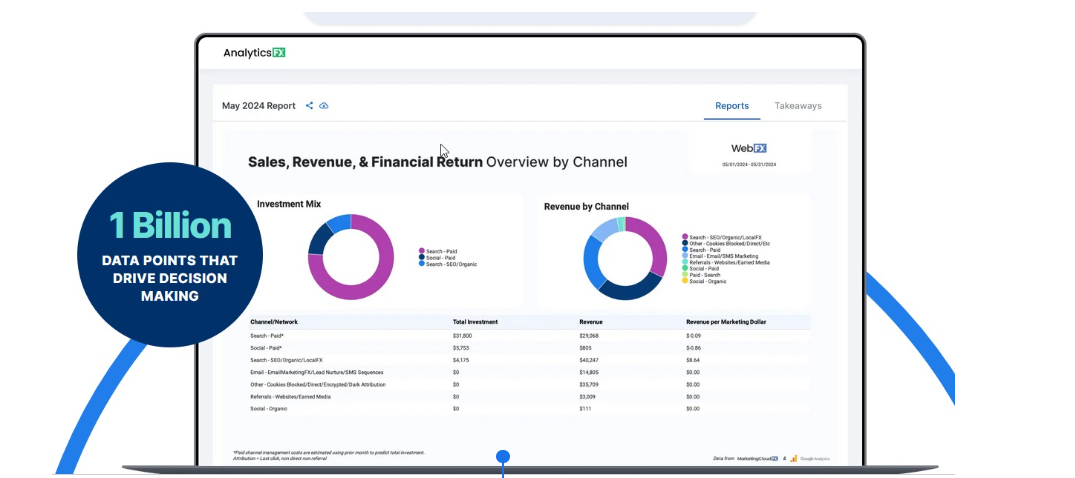Viewport: 1075px width, 478px height.
Task: Click the Total Investment column header
Action: point(475,322)
